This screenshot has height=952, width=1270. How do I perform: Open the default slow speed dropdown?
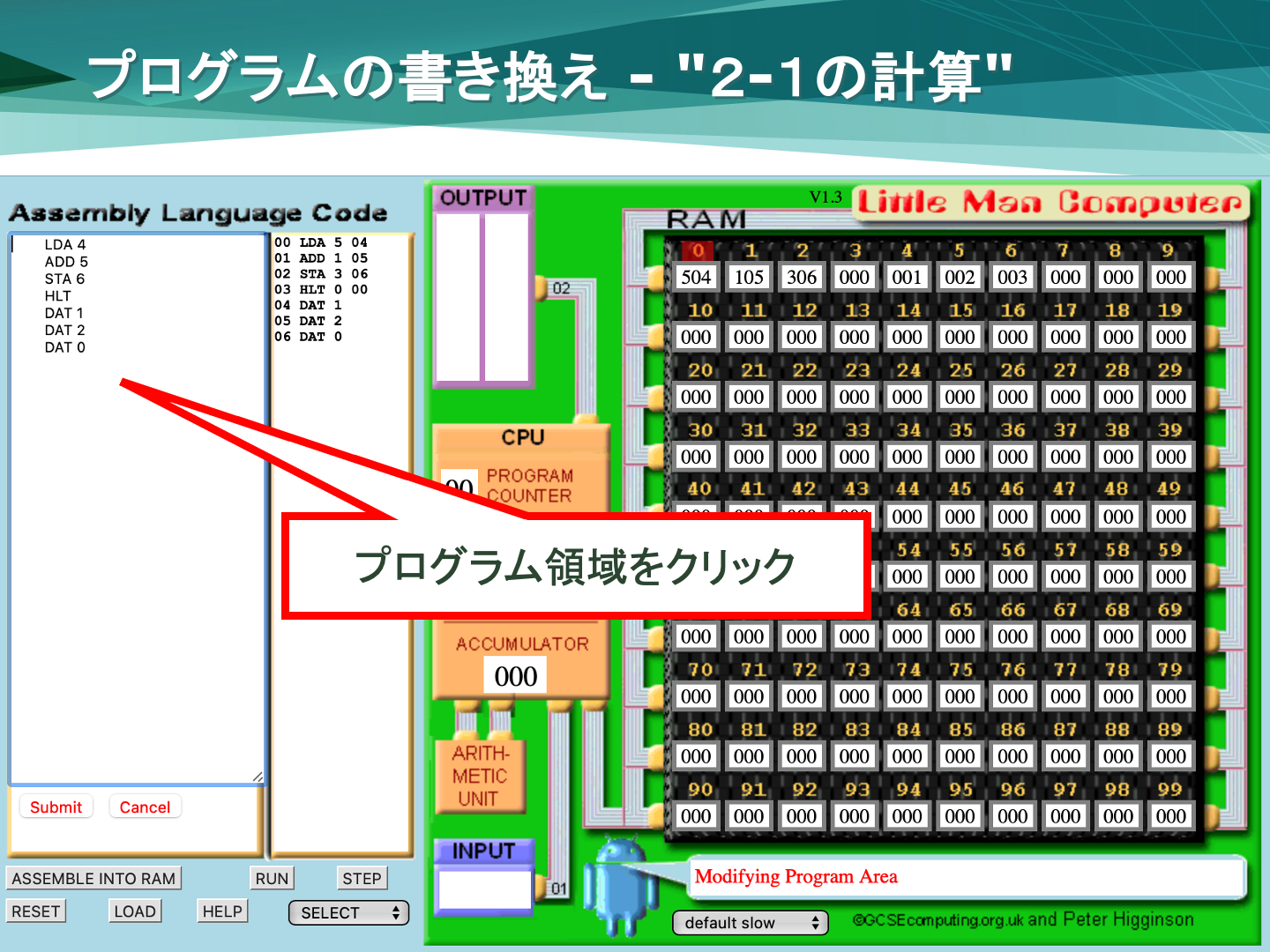click(751, 923)
